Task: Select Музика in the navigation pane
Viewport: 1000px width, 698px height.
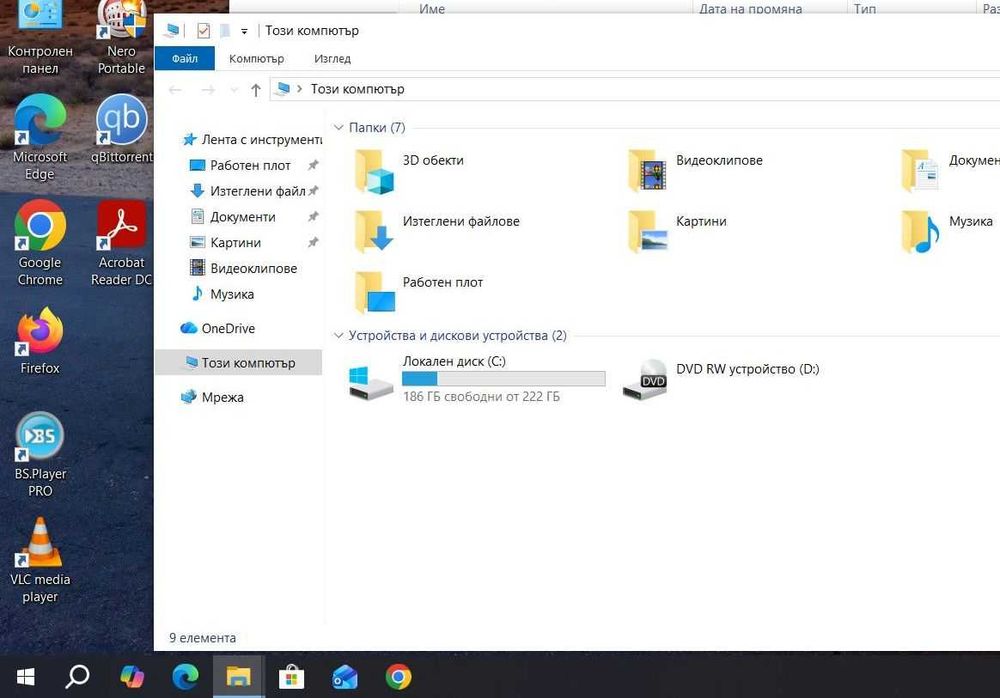Action: click(222, 294)
